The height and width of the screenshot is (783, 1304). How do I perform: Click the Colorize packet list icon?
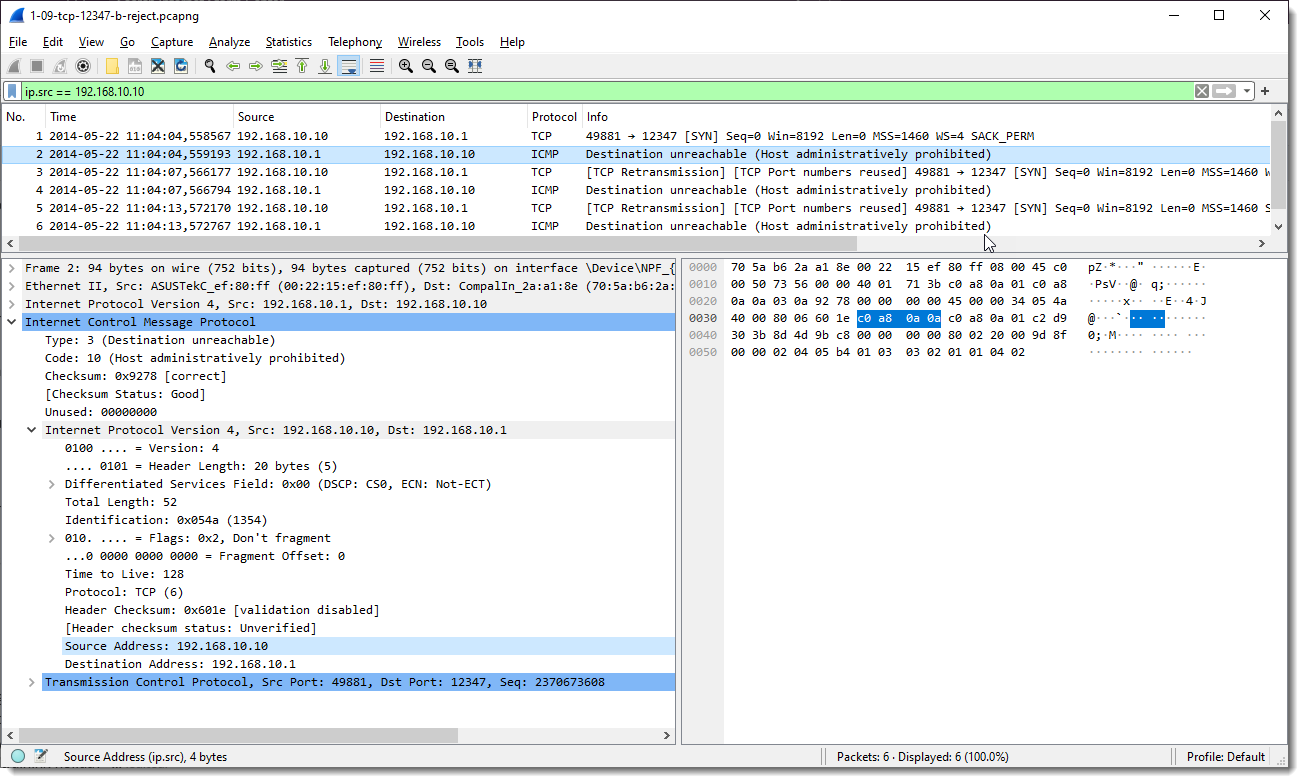coord(377,66)
